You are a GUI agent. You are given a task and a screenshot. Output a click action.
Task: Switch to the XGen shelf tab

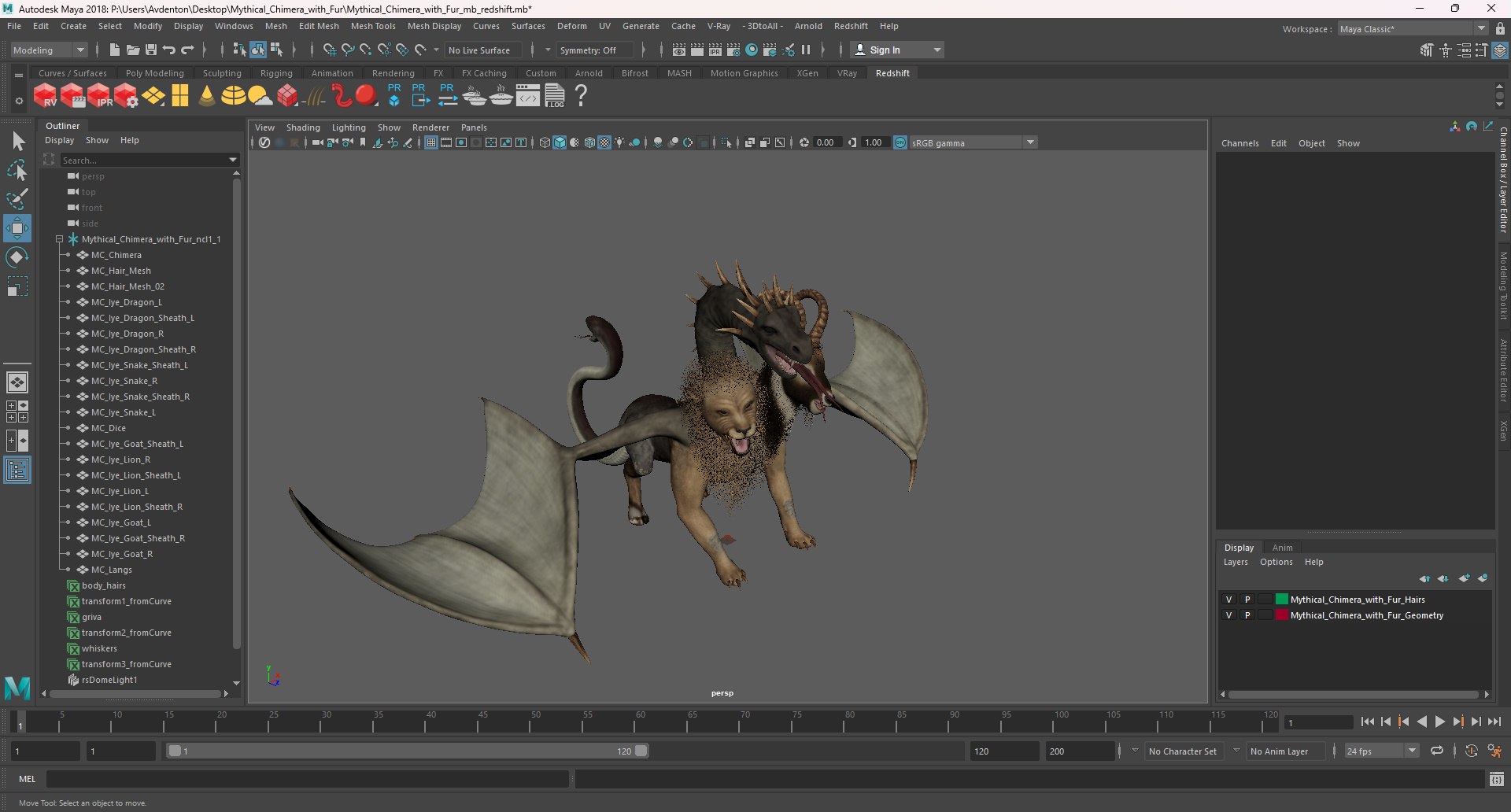click(x=807, y=73)
